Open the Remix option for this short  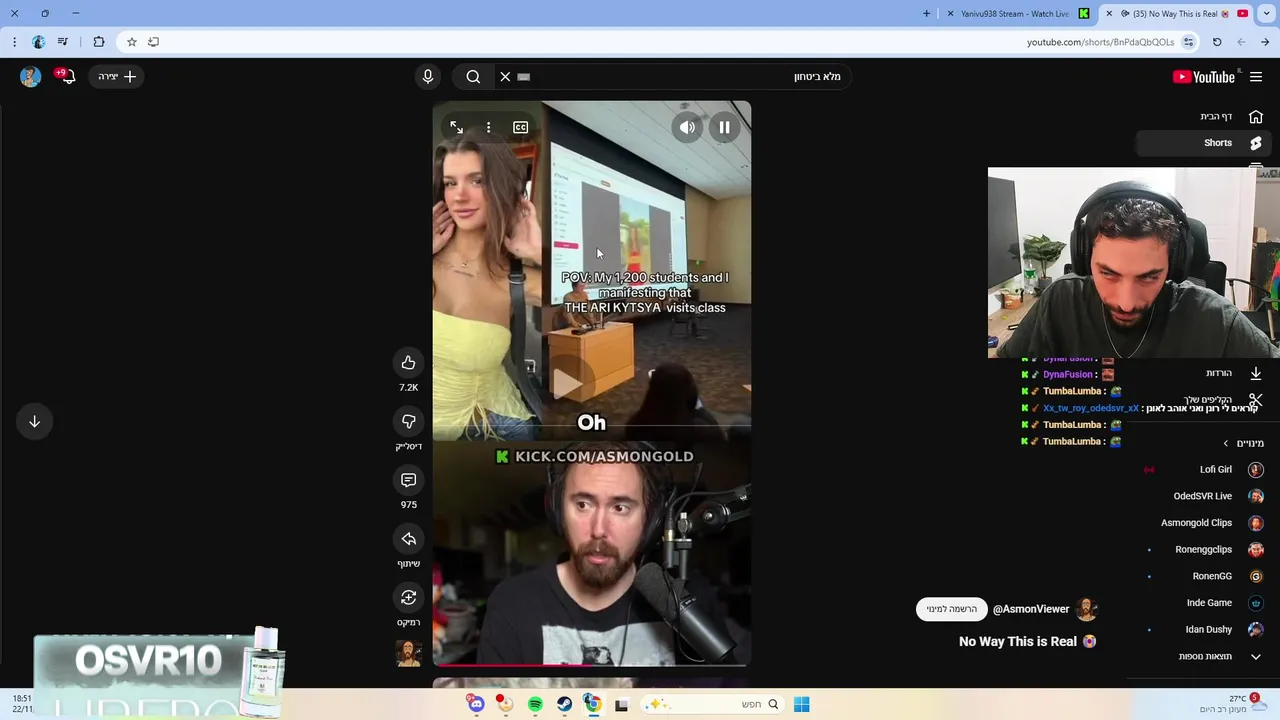408,597
